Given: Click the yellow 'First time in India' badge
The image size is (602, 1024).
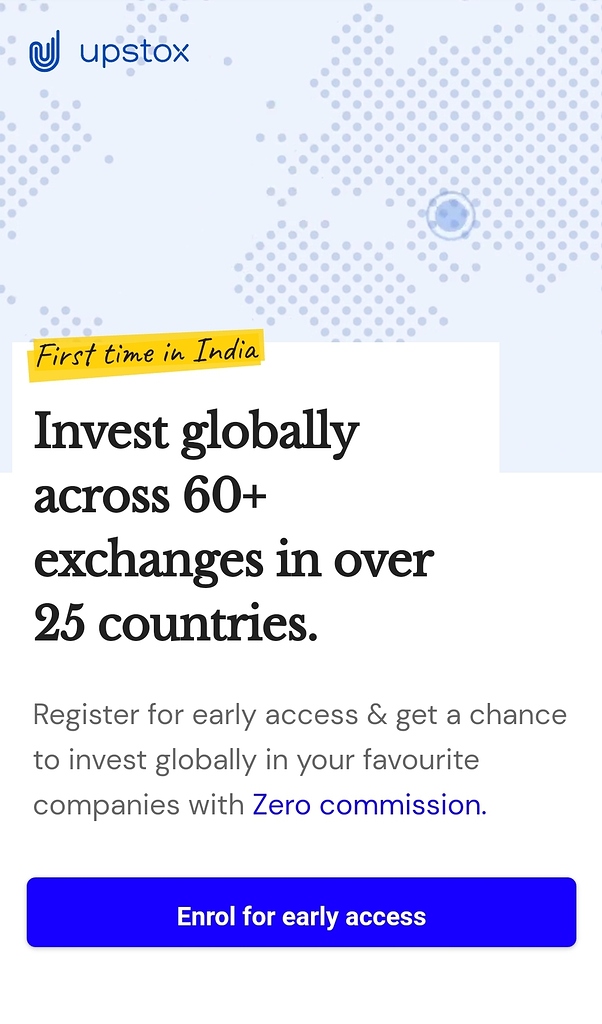Looking at the screenshot, I should [x=148, y=353].
